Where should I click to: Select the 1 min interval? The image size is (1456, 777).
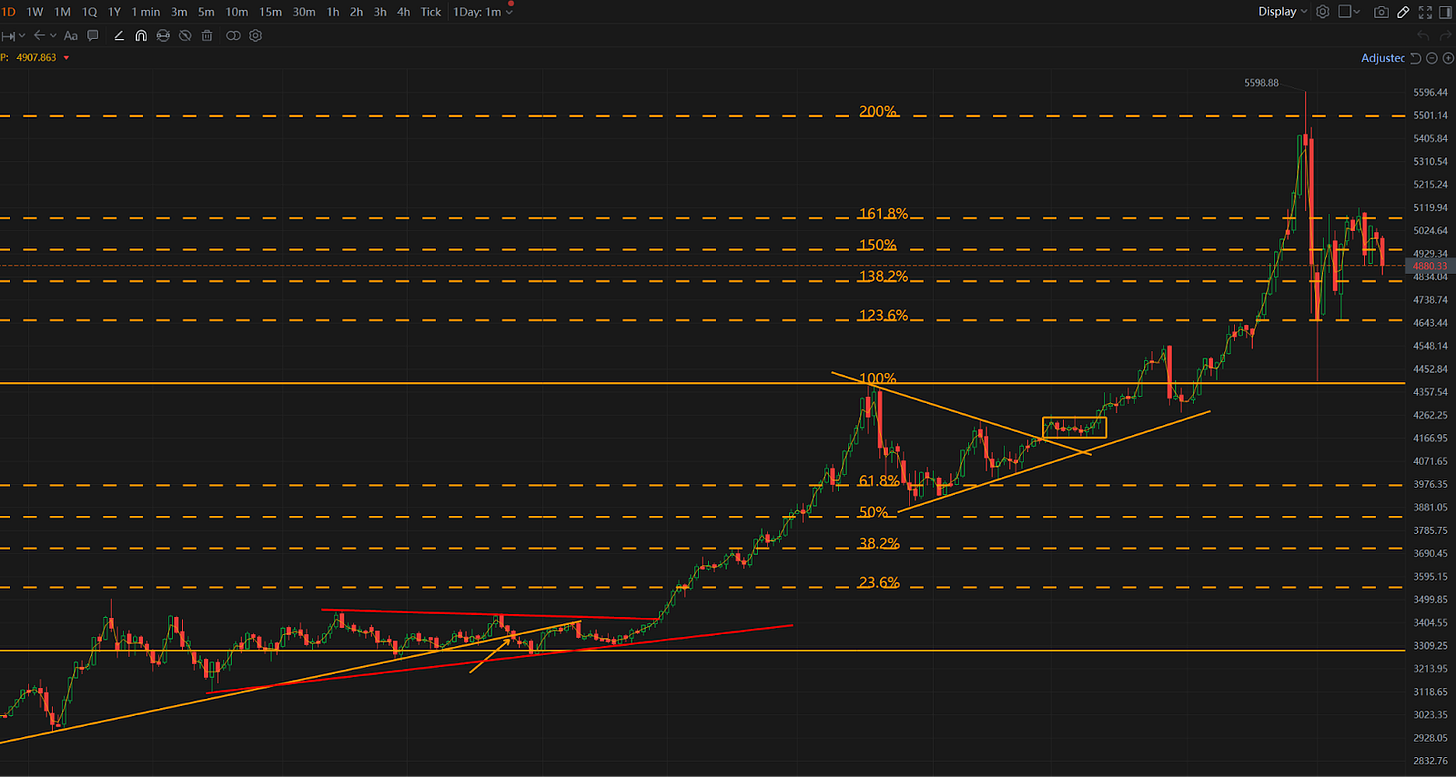pyautogui.click(x=146, y=12)
